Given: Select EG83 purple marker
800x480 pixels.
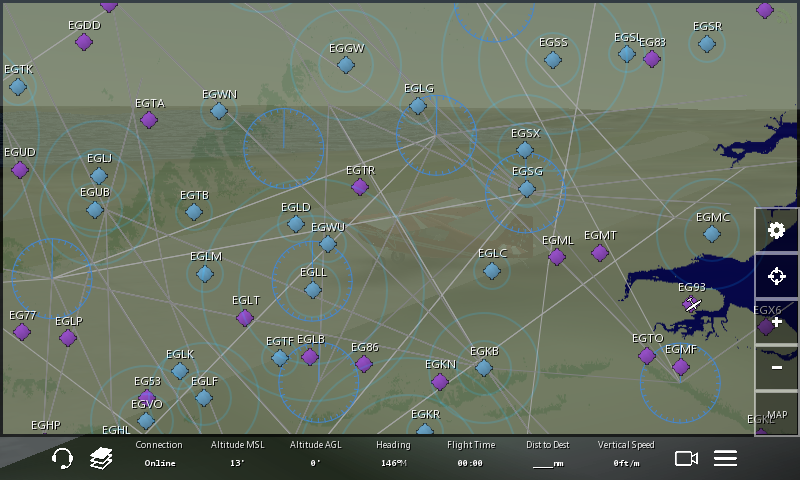Looking at the screenshot, I should [x=652, y=59].
